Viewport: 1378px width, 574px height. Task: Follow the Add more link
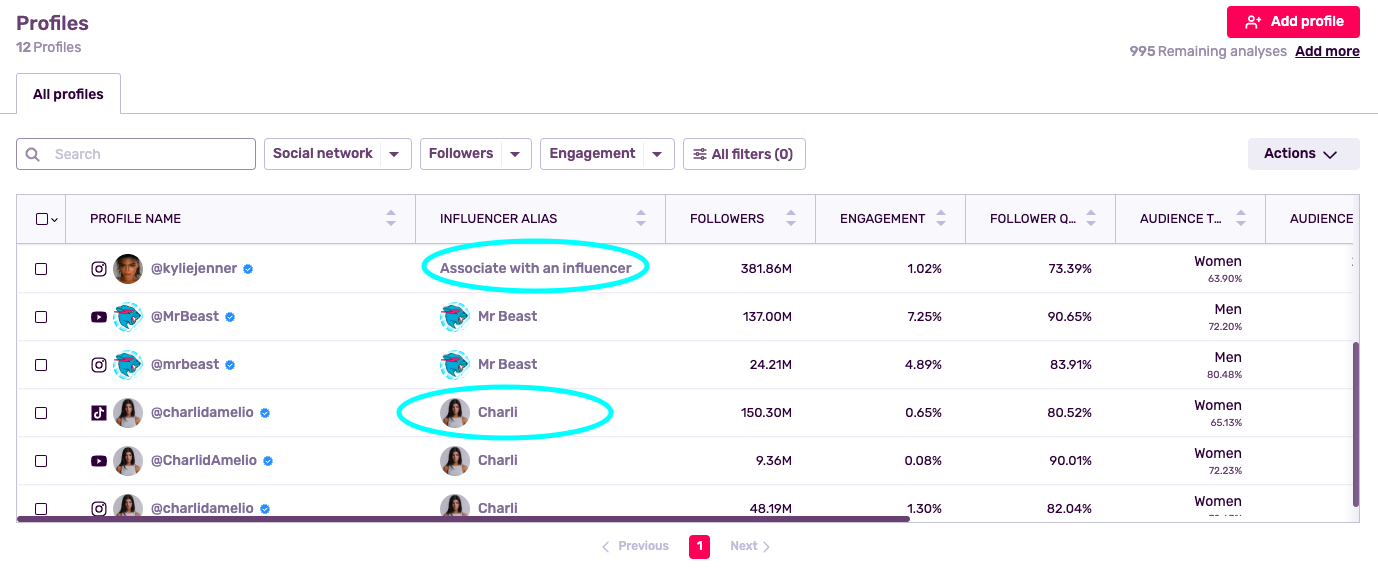pos(1327,51)
